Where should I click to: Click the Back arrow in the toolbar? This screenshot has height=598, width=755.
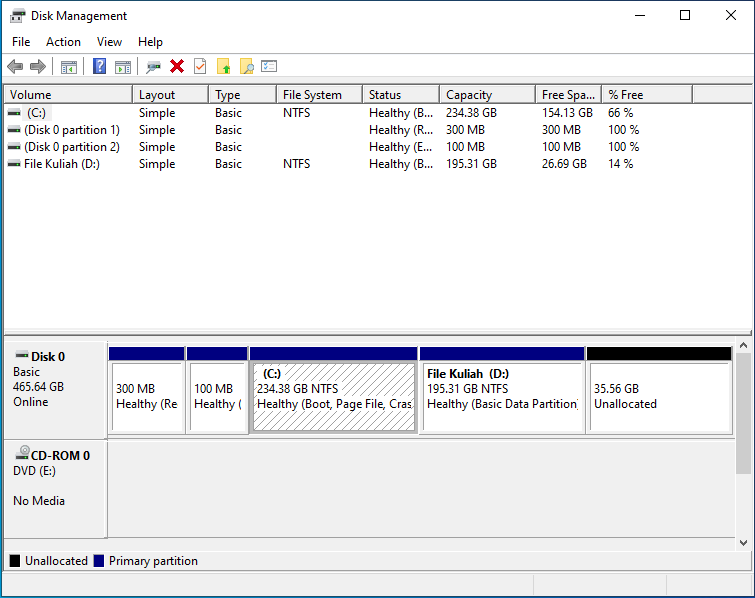(x=15, y=67)
